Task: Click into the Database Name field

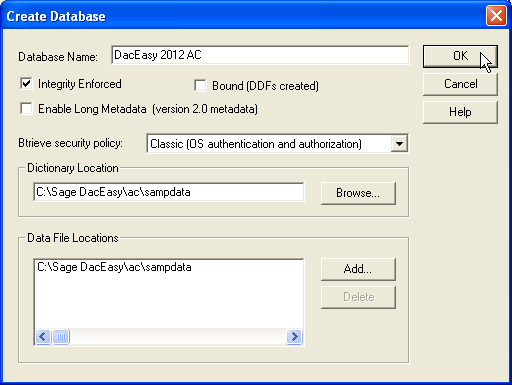Action: (x=260, y=55)
